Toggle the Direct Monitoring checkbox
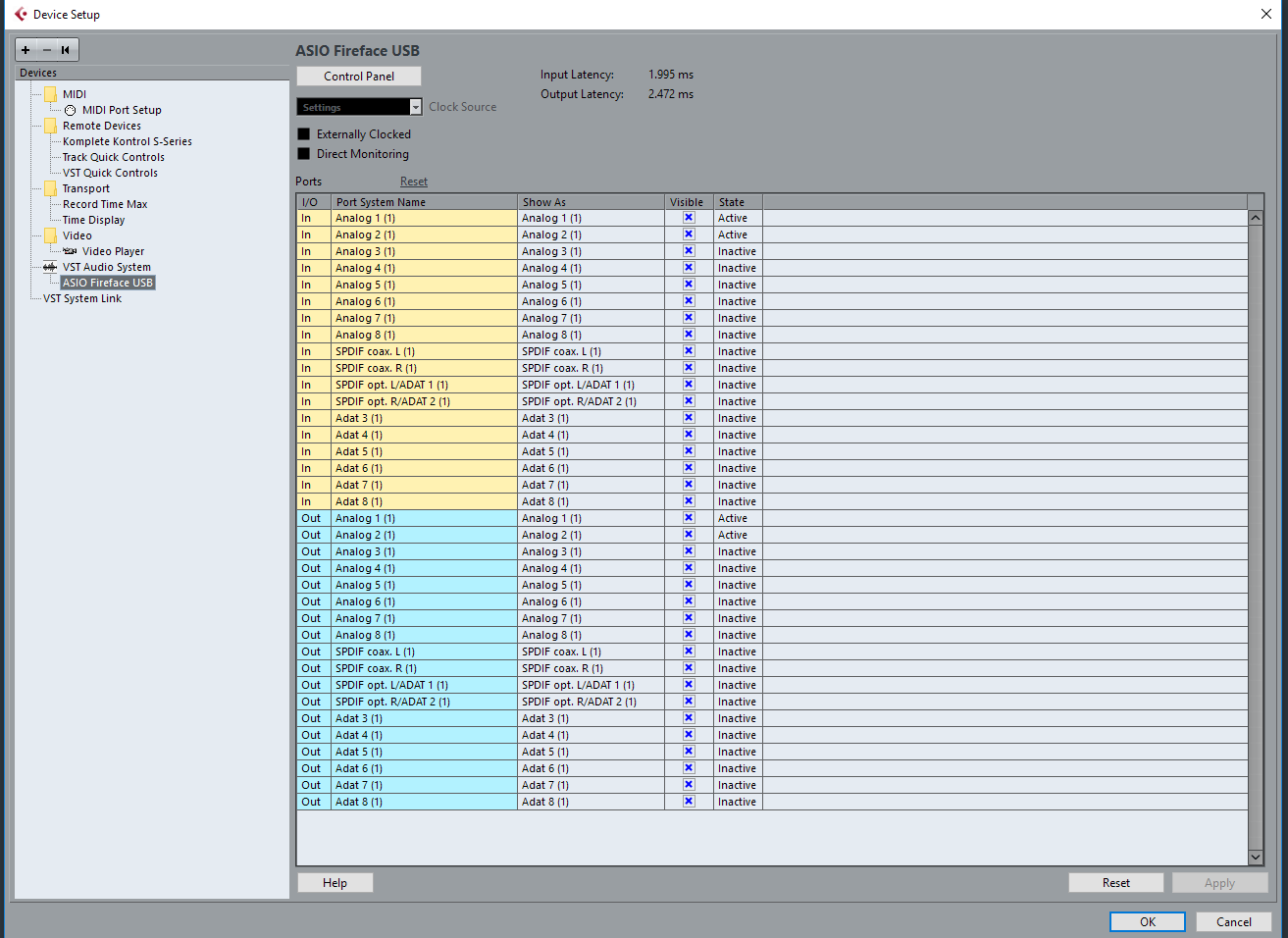The height and width of the screenshot is (938, 1288). pos(303,154)
